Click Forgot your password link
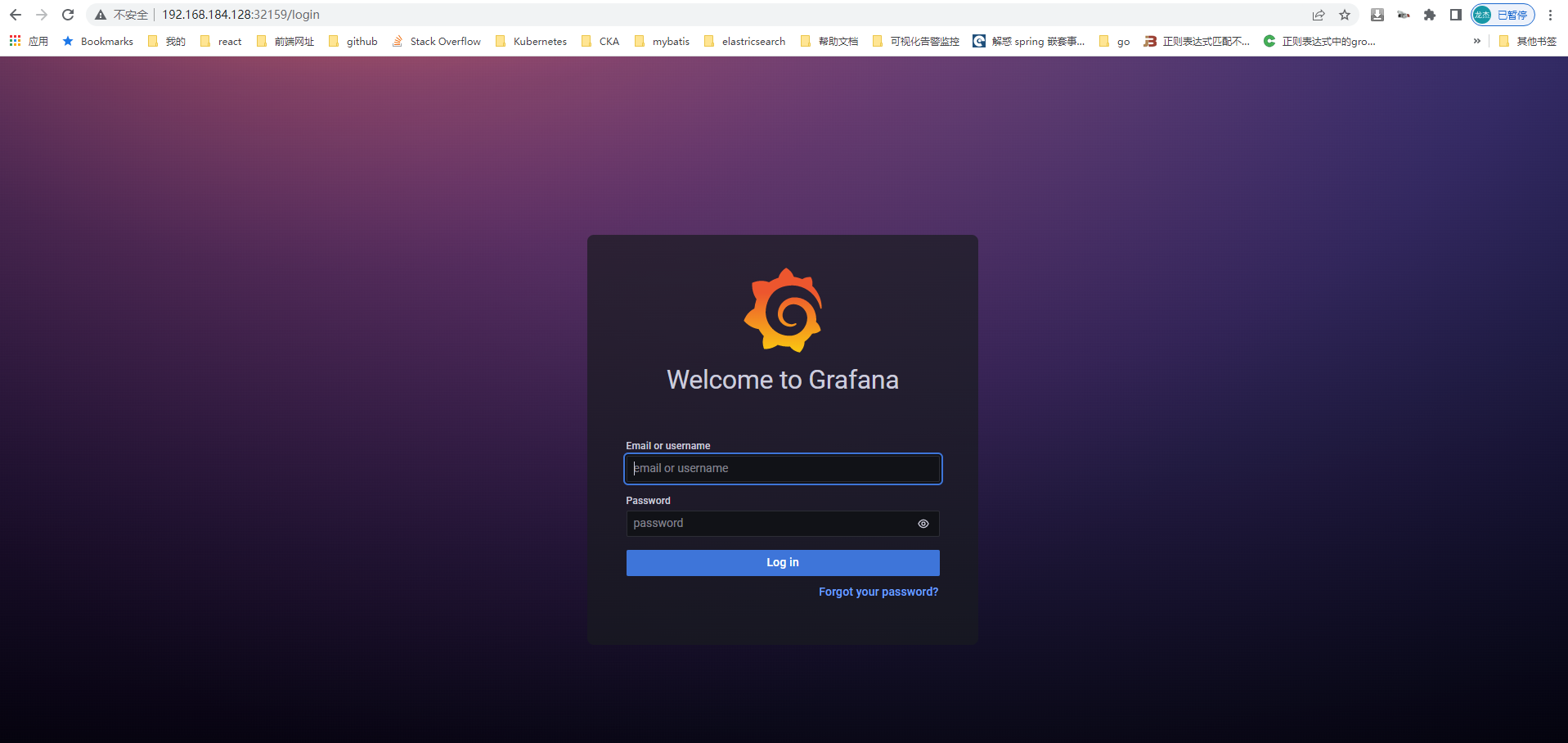 (x=878, y=592)
